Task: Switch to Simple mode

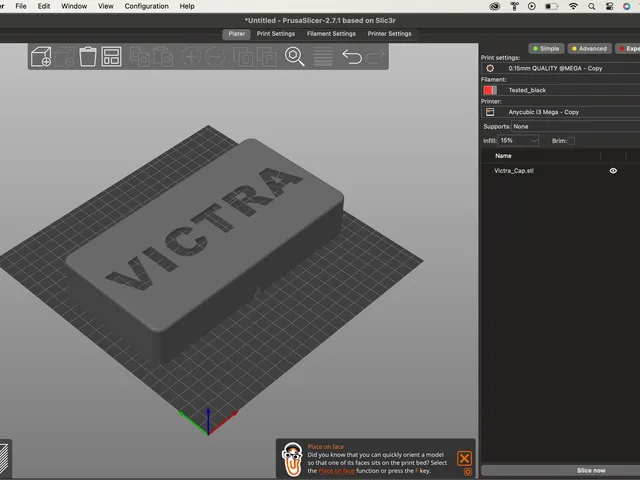Action: 547,49
